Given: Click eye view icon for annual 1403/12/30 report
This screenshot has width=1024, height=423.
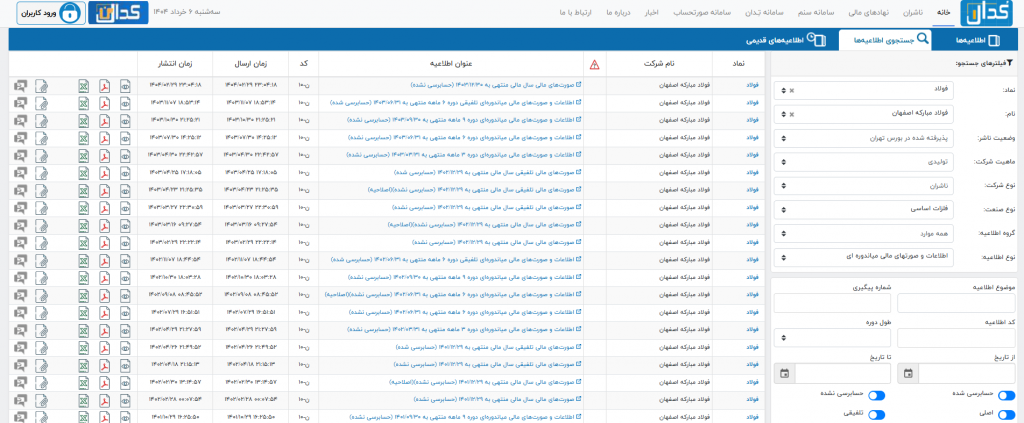Looking at the screenshot, I should [125, 86].
